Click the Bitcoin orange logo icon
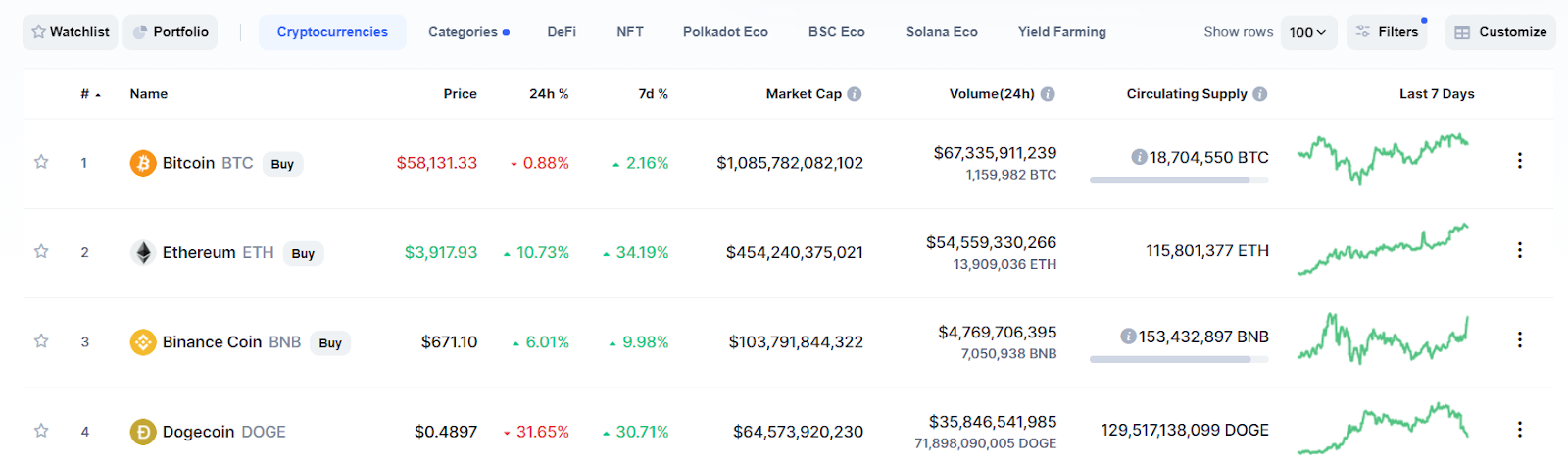1568x466 pixels. pyautogui.click(x=143, y=163)
